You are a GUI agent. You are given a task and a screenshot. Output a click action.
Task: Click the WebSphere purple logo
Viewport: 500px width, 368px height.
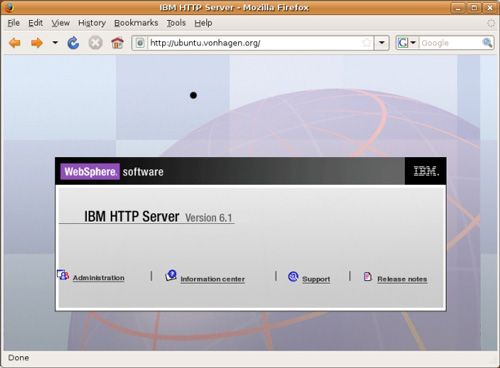pos(90,171)
